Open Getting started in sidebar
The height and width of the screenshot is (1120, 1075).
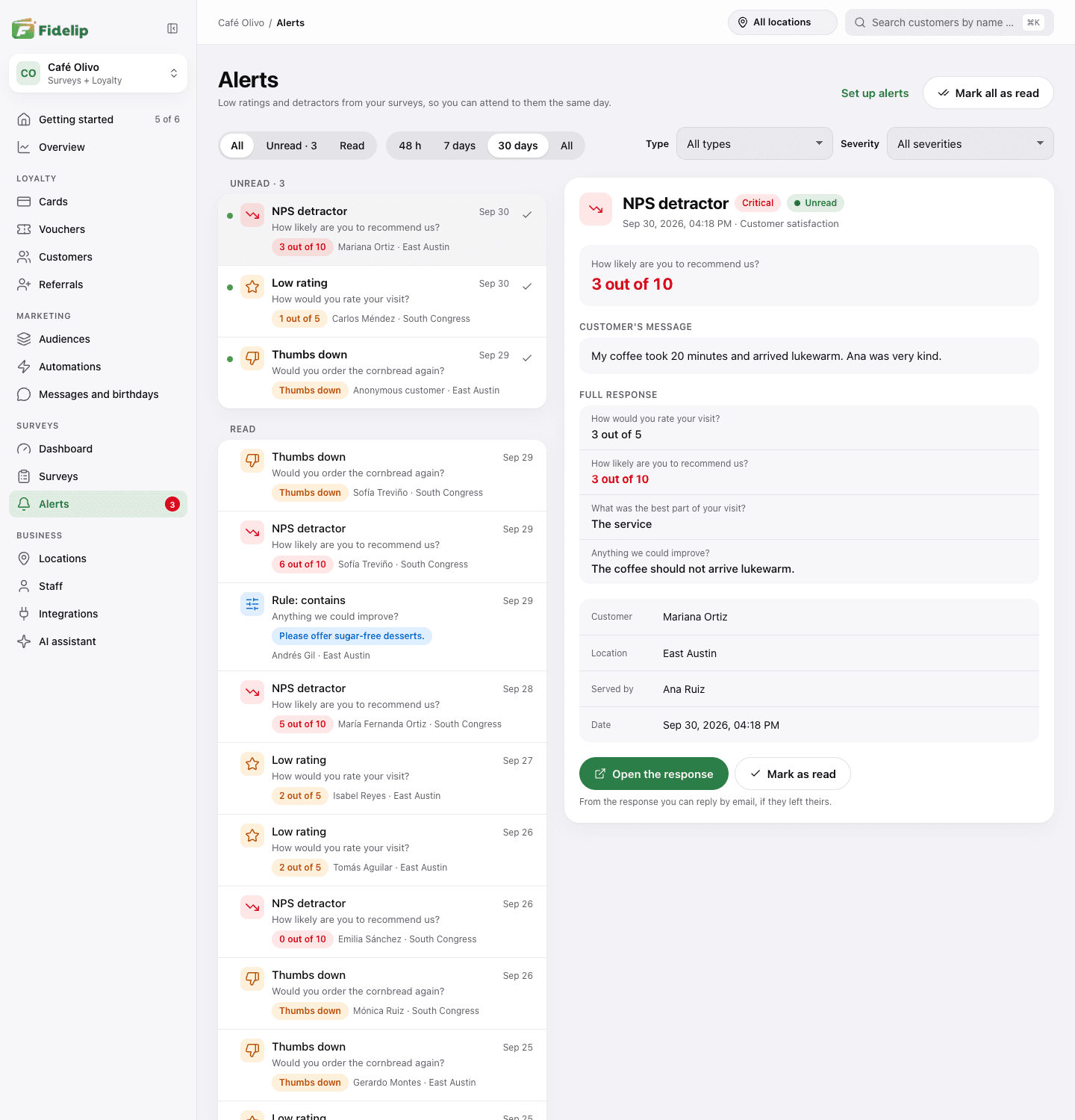pos(98,119)
